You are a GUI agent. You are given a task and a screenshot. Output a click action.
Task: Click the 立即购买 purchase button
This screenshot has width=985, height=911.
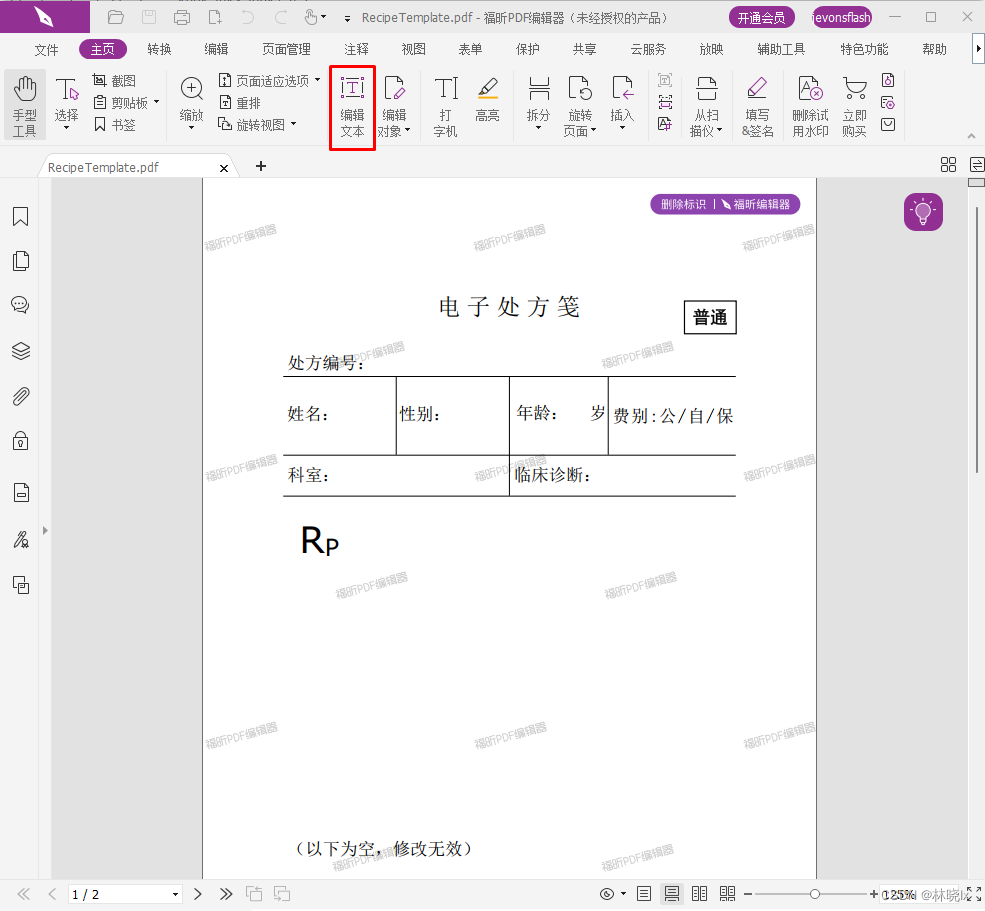click(x=854, y=105)
